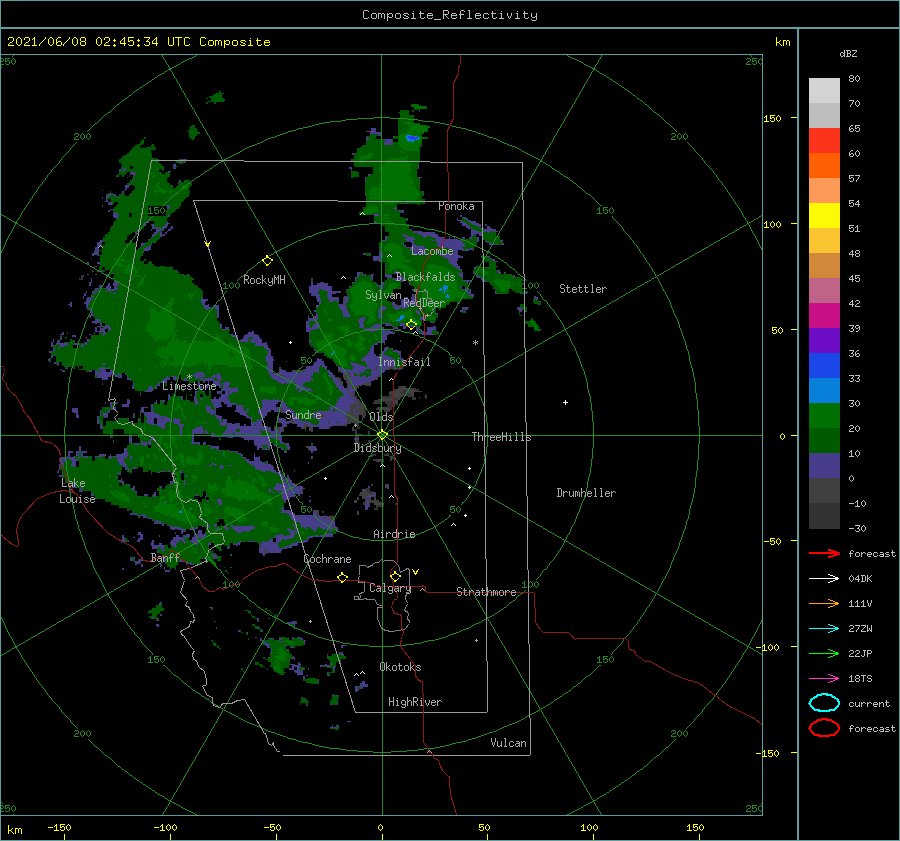This screenshot has width=900, height=841.
Task: Click the yellow diamond marker near RockyMH
Action: pyautogui.click(x=267, y=261)
